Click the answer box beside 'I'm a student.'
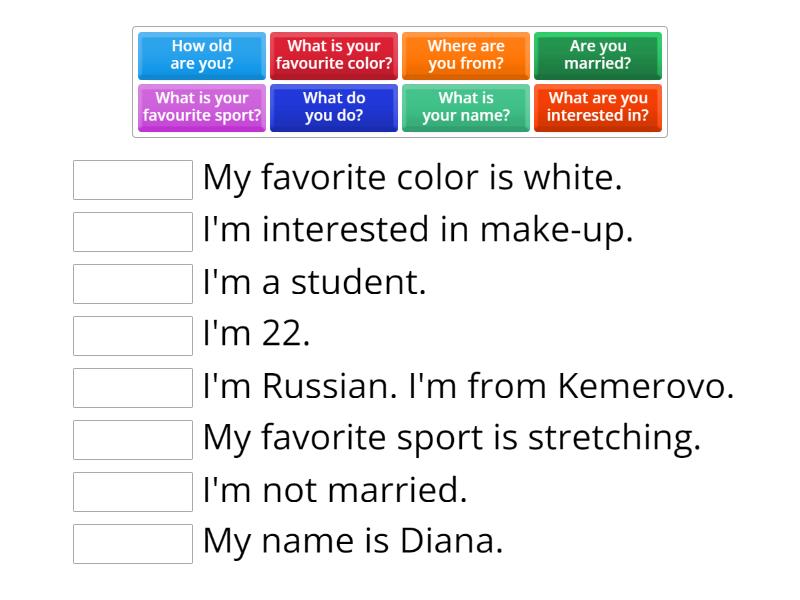The width and height of the screenshot is (800, 600). point(133,284)
